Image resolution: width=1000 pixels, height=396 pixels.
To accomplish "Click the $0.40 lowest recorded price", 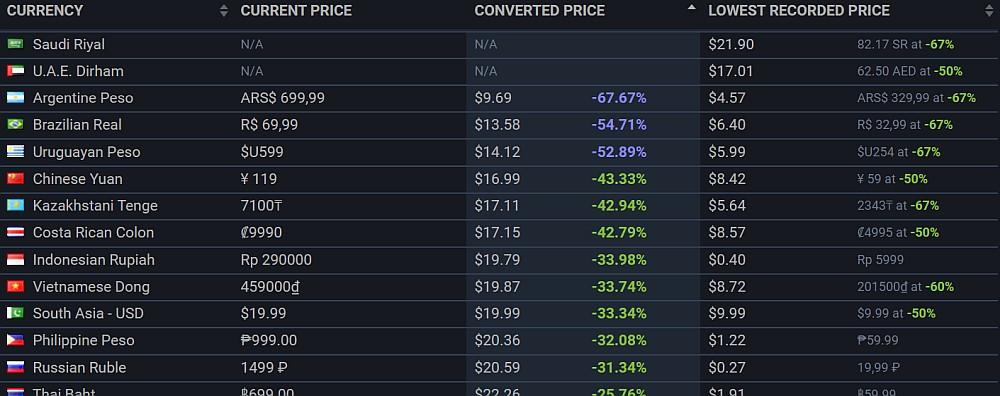I will click(727, 260).
